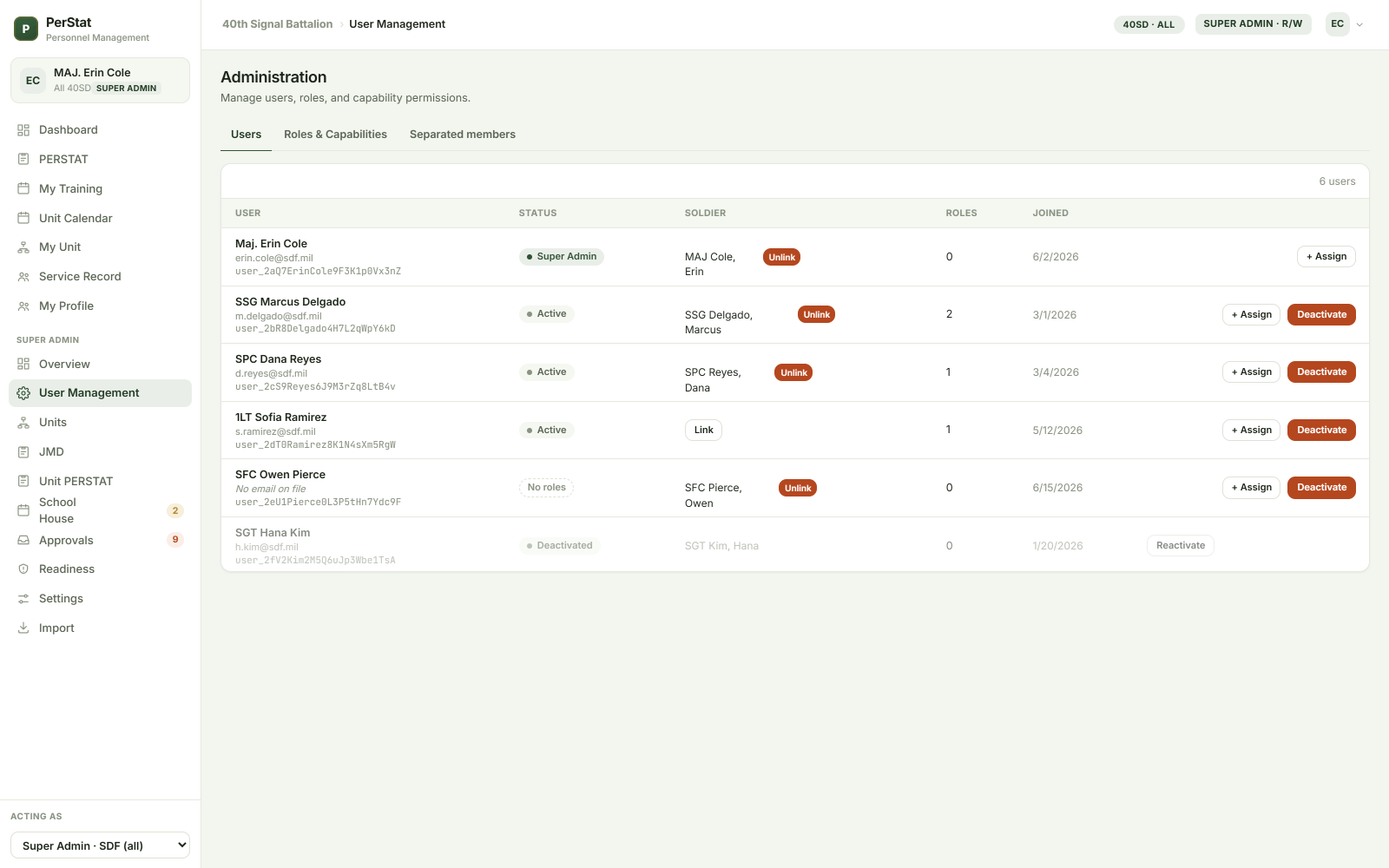Screen dimensions: 1389x868
Task: Assign a role to Maj. Erin Cole
Action: [x=1326, y=257]
